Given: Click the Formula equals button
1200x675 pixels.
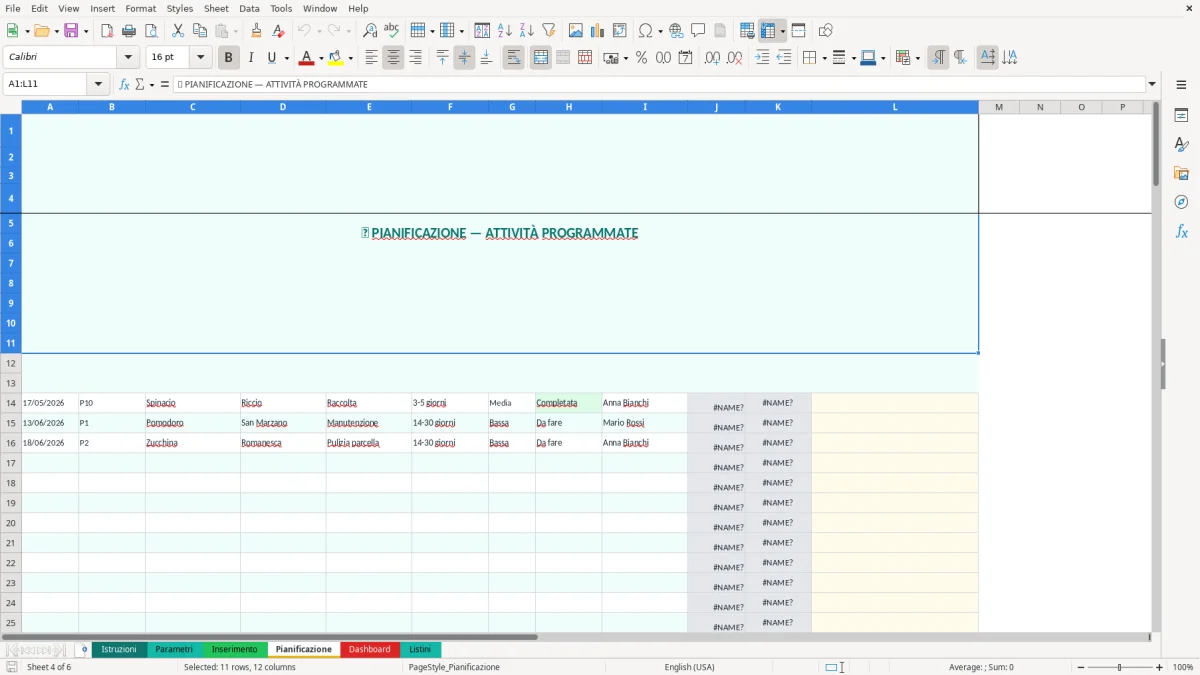Looking at the screenshot, I should (165, 84).
